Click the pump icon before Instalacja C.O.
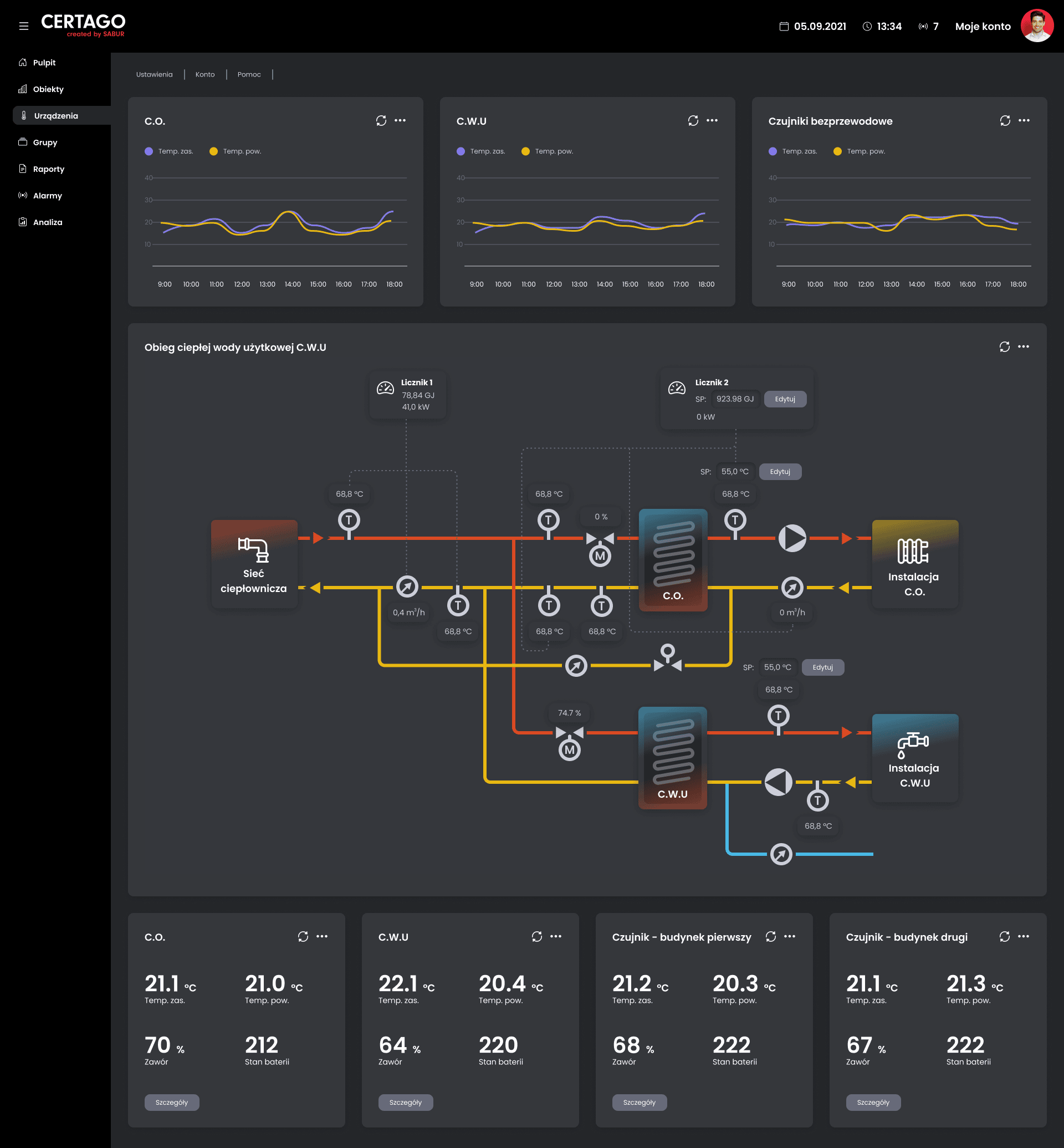 792,538
